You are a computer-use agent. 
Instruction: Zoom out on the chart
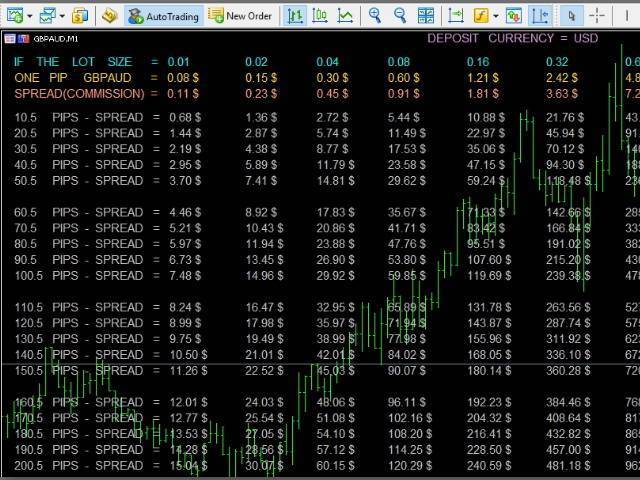coord(400,15)
